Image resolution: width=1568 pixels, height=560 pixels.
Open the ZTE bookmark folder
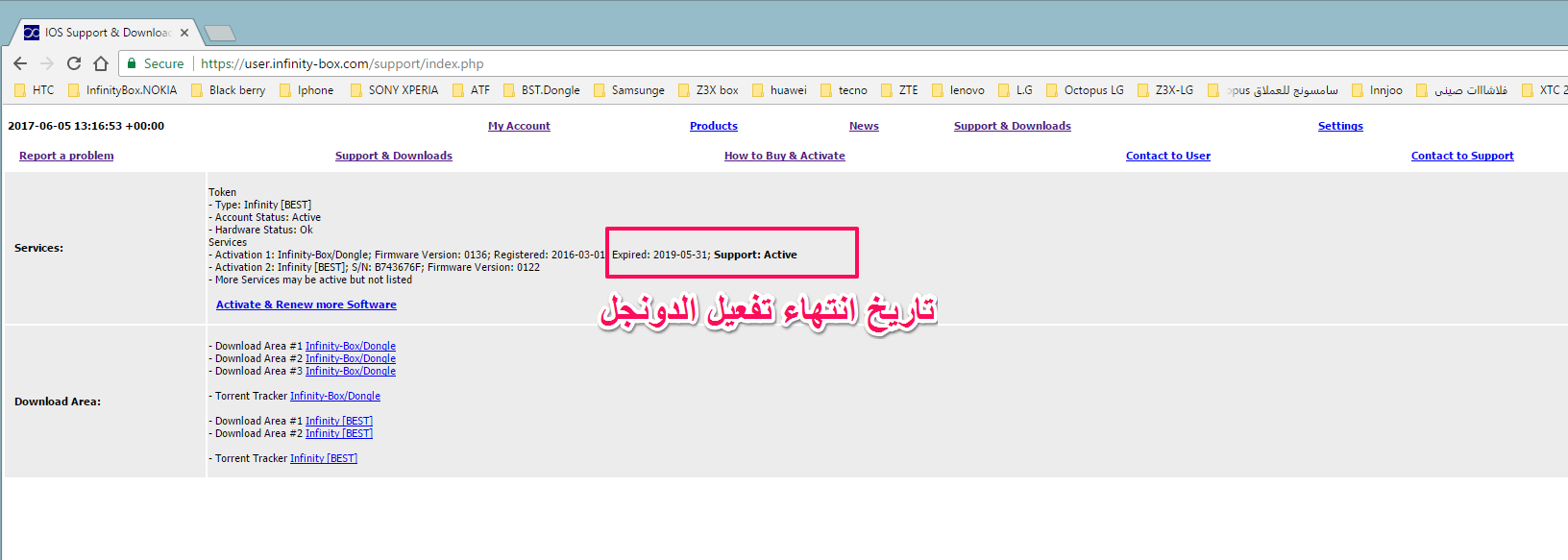coord(899,90)
